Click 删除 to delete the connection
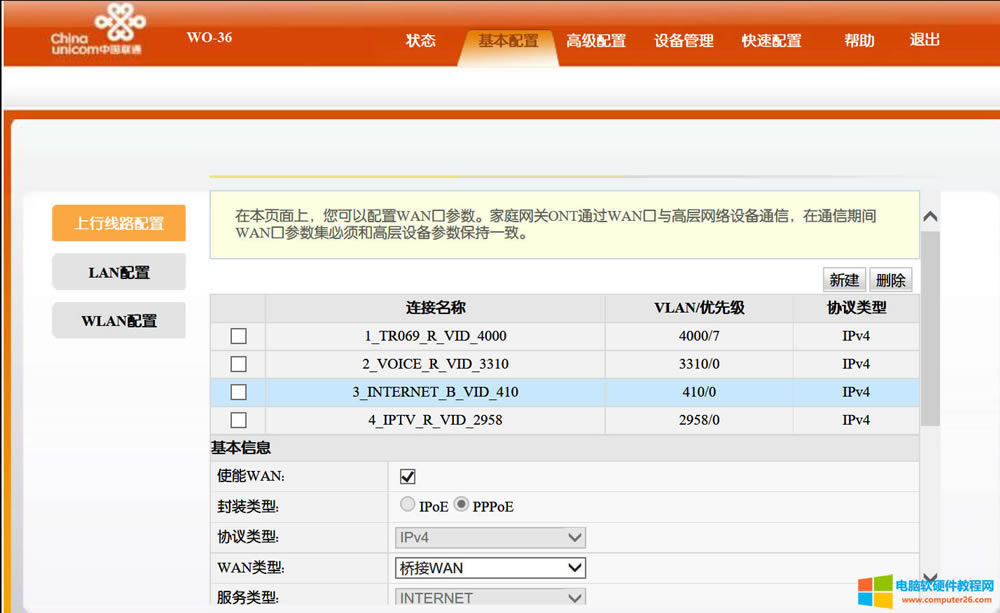The height and width of the screenshot is (613, 1000). coord(890,280)
